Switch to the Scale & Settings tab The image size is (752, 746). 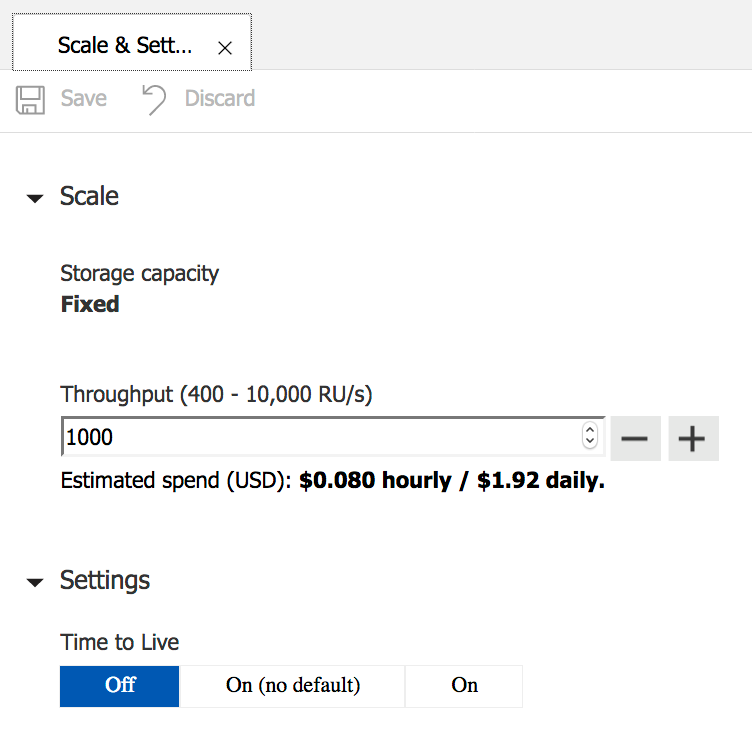[x=124, y=46]
